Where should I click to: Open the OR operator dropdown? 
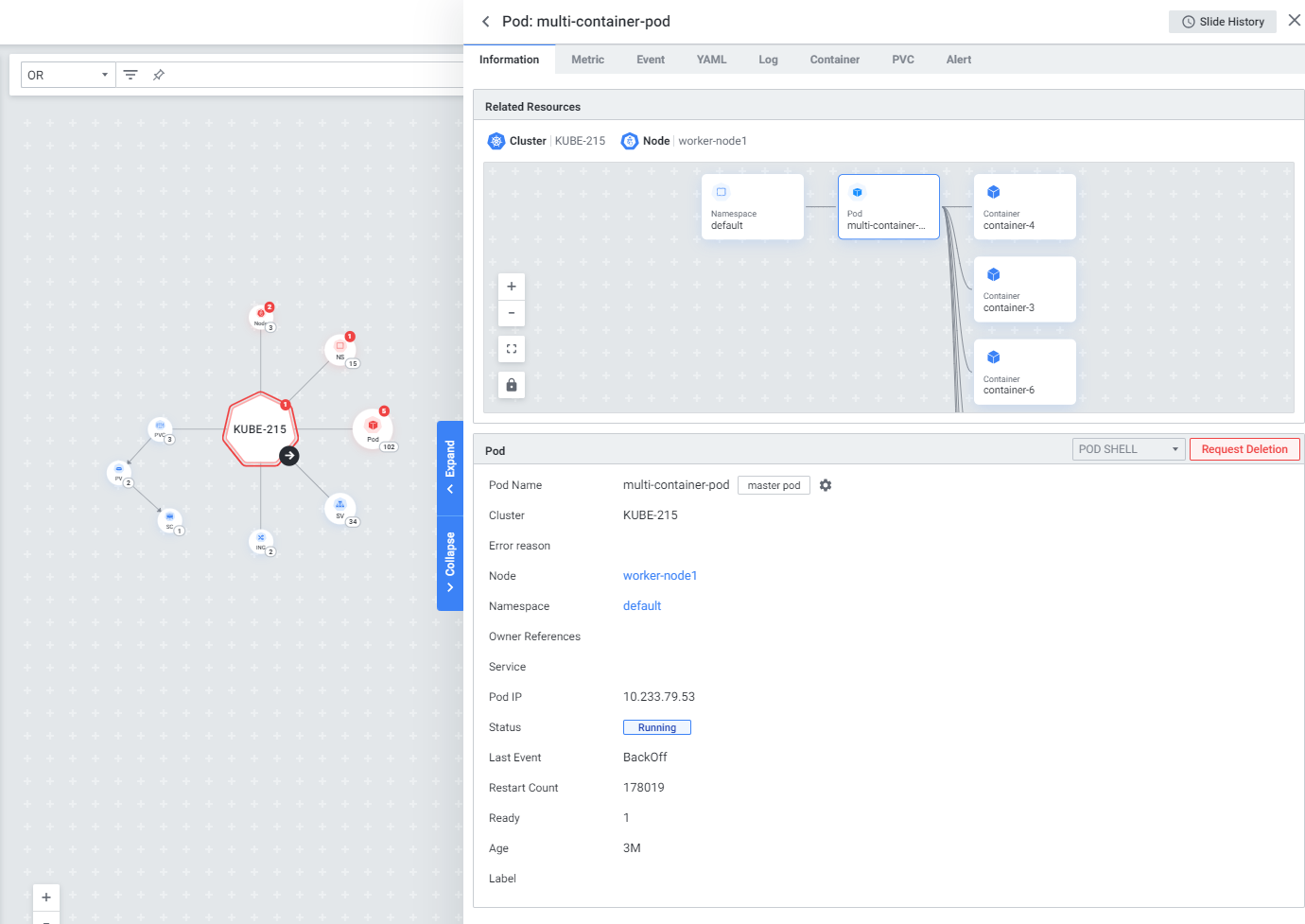point(68,75)
